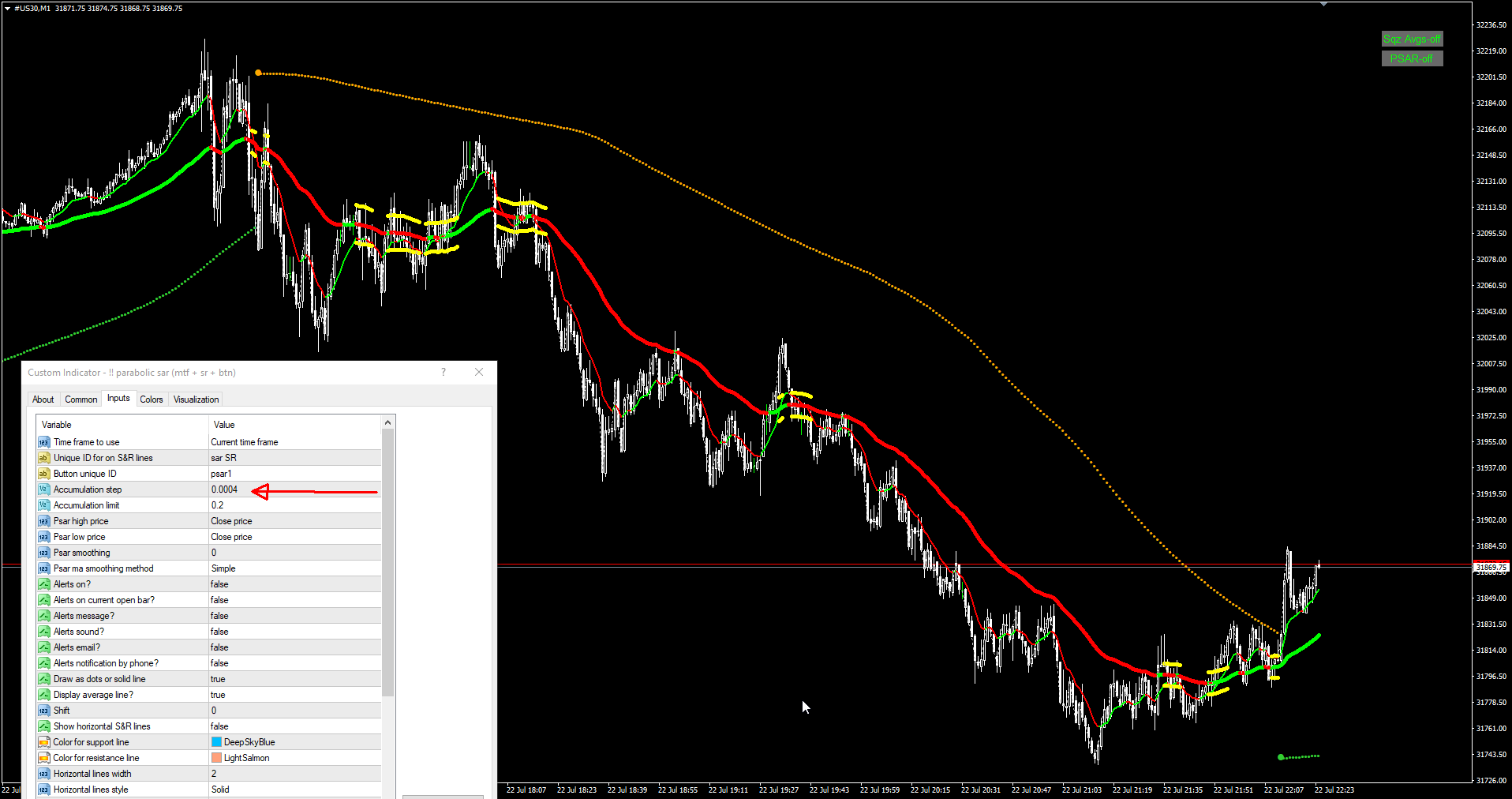
Task: Select the 'false' value for Show horizontal S&R lines
Action: [219, 726]
